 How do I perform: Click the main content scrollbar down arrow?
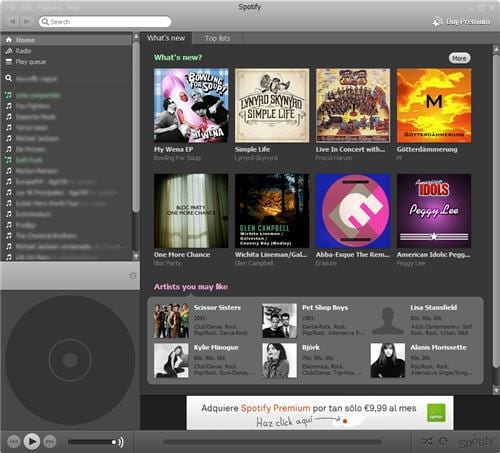[496, 389]
